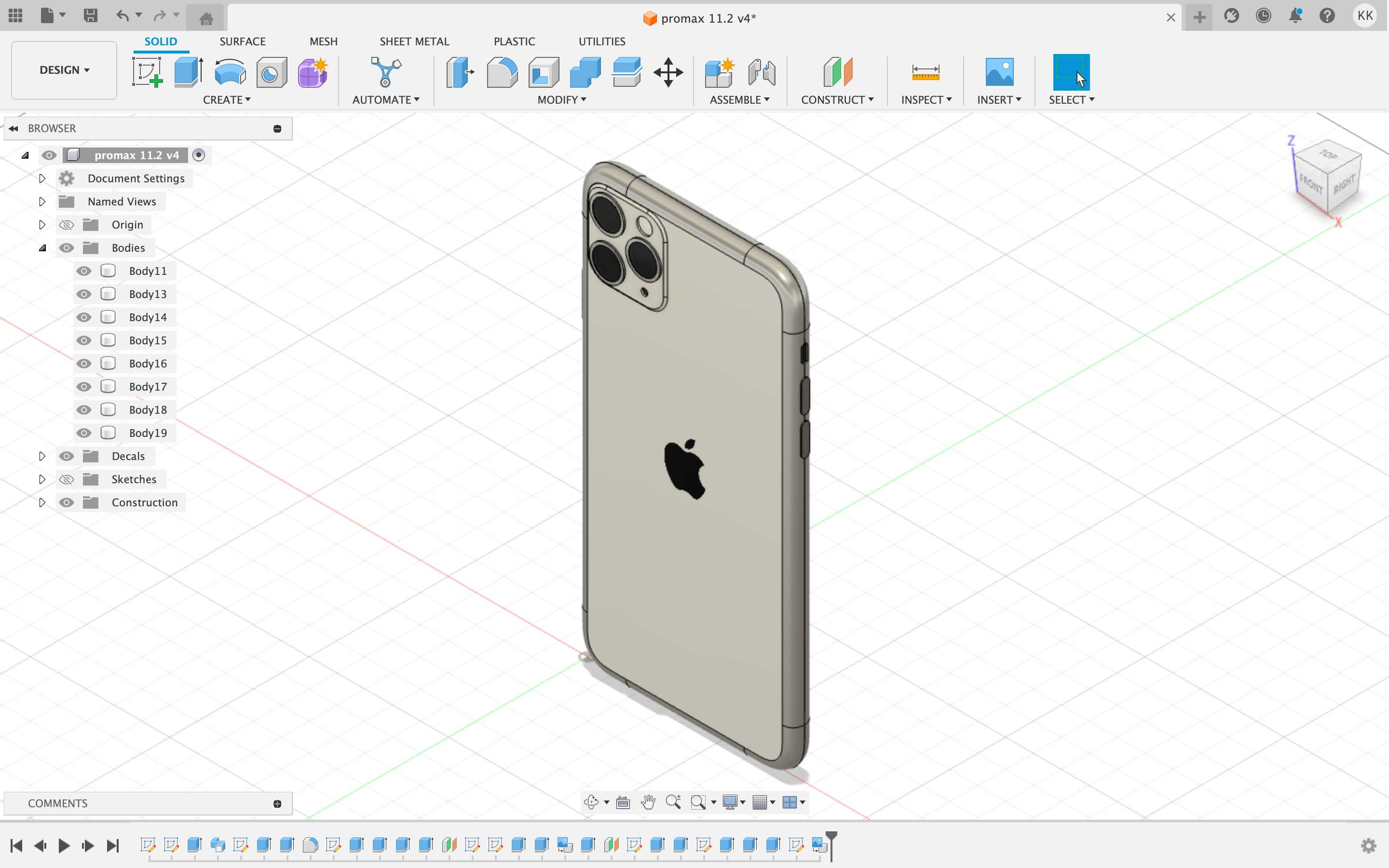1389x868 pixels.
Task: Click the ViewCube FRONT face
Action: [1311, 185]
